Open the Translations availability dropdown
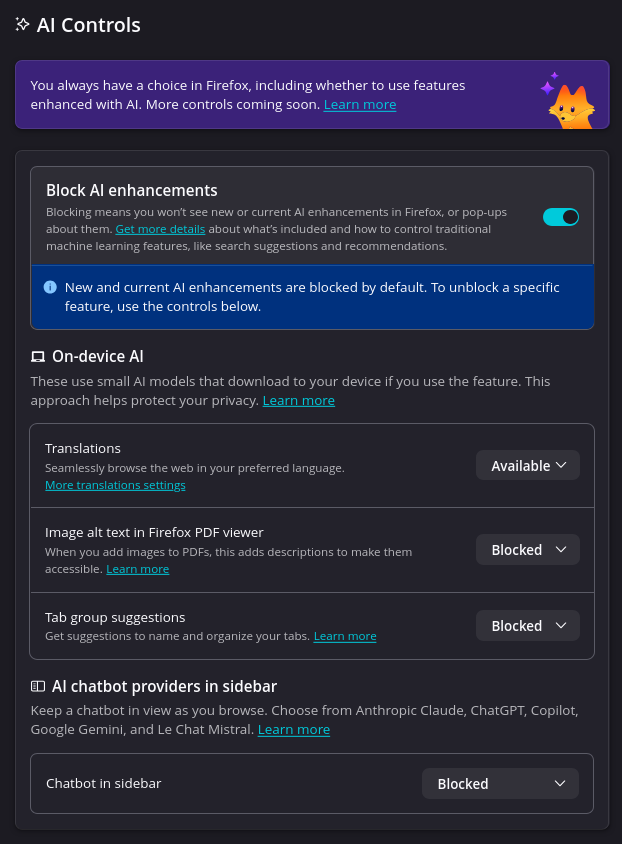 (528, 465)
